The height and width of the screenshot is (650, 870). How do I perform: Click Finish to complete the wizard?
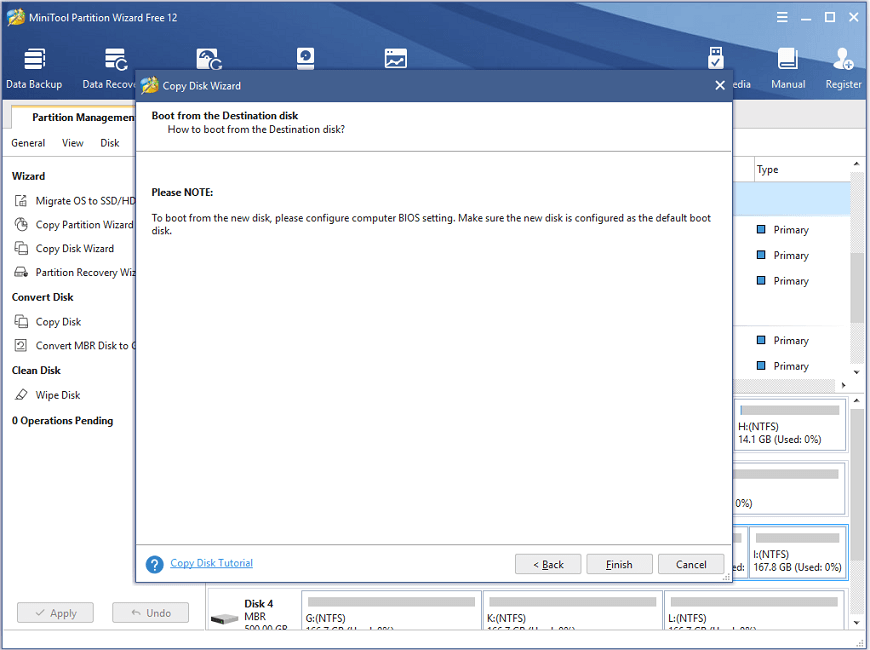coord(619,565)
